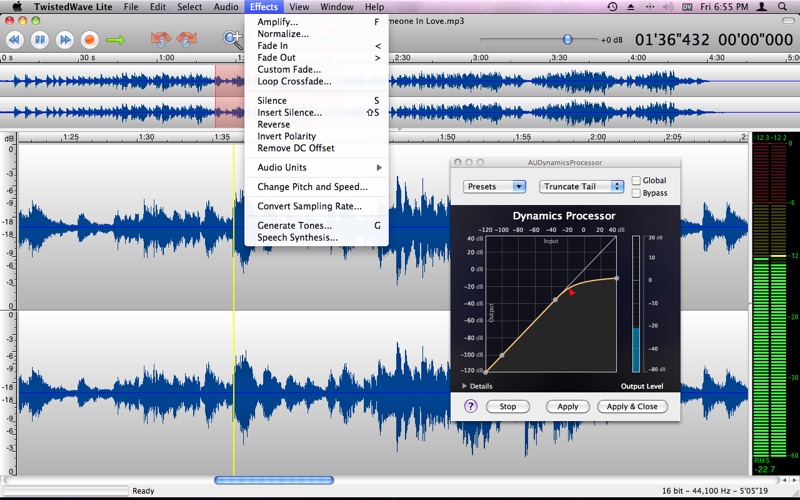Viewport: 800px width, 500px height.
Task: Open help with the purple question mark
Action: point(471,406)
